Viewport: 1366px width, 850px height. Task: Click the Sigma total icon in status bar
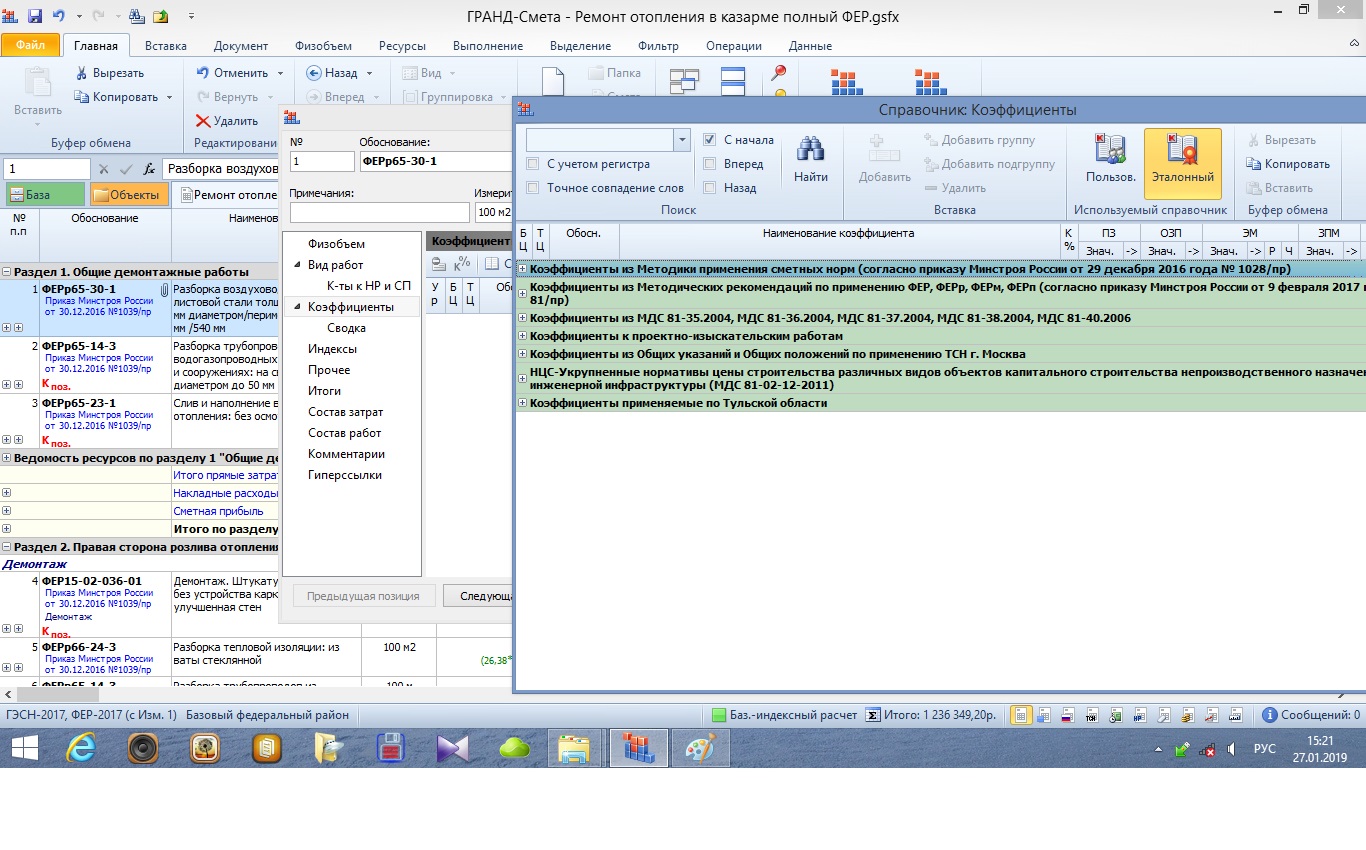tap(873, 715)
